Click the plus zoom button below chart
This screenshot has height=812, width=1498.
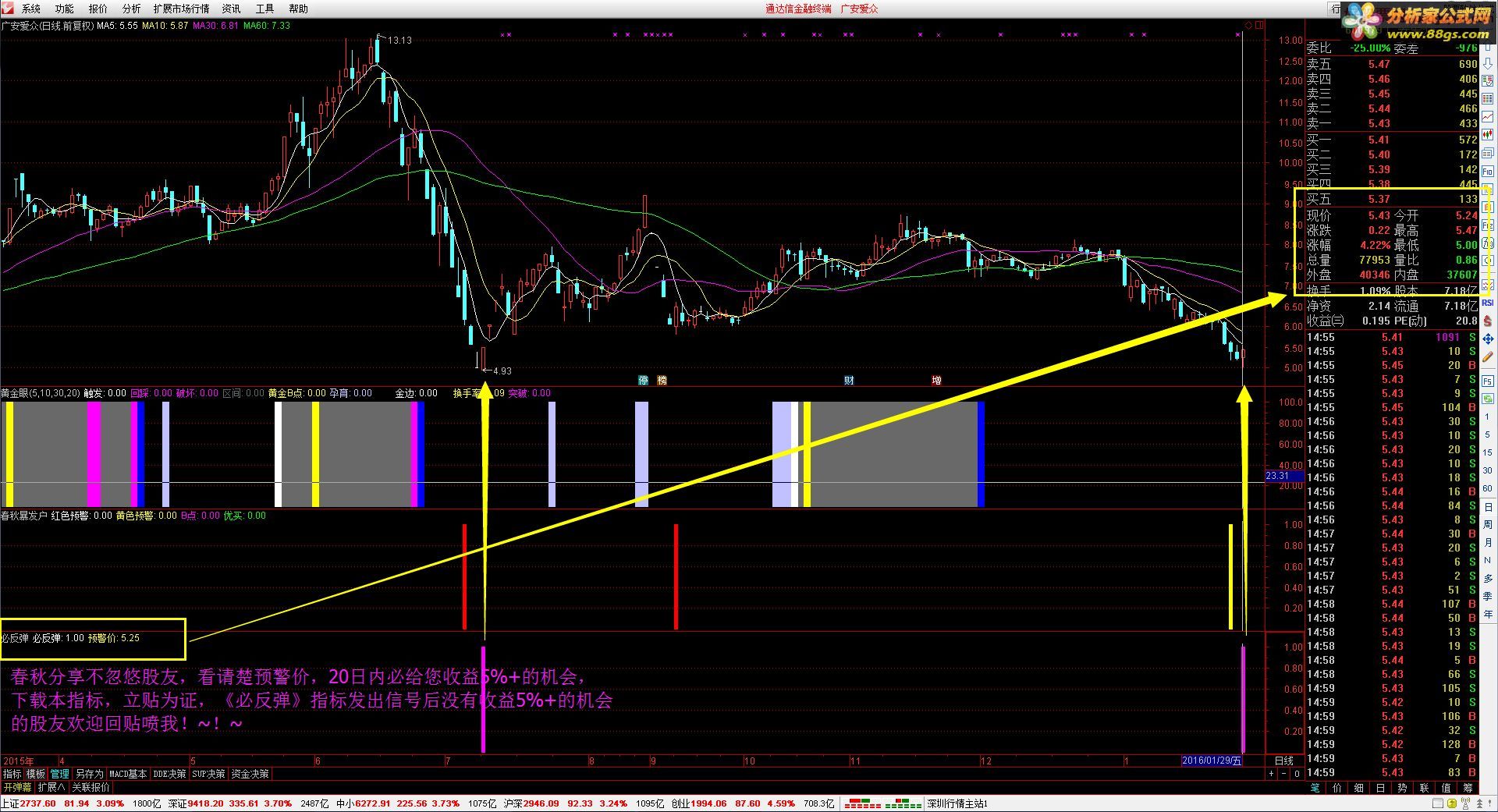pyautogui.click(x=1271, y=774)
